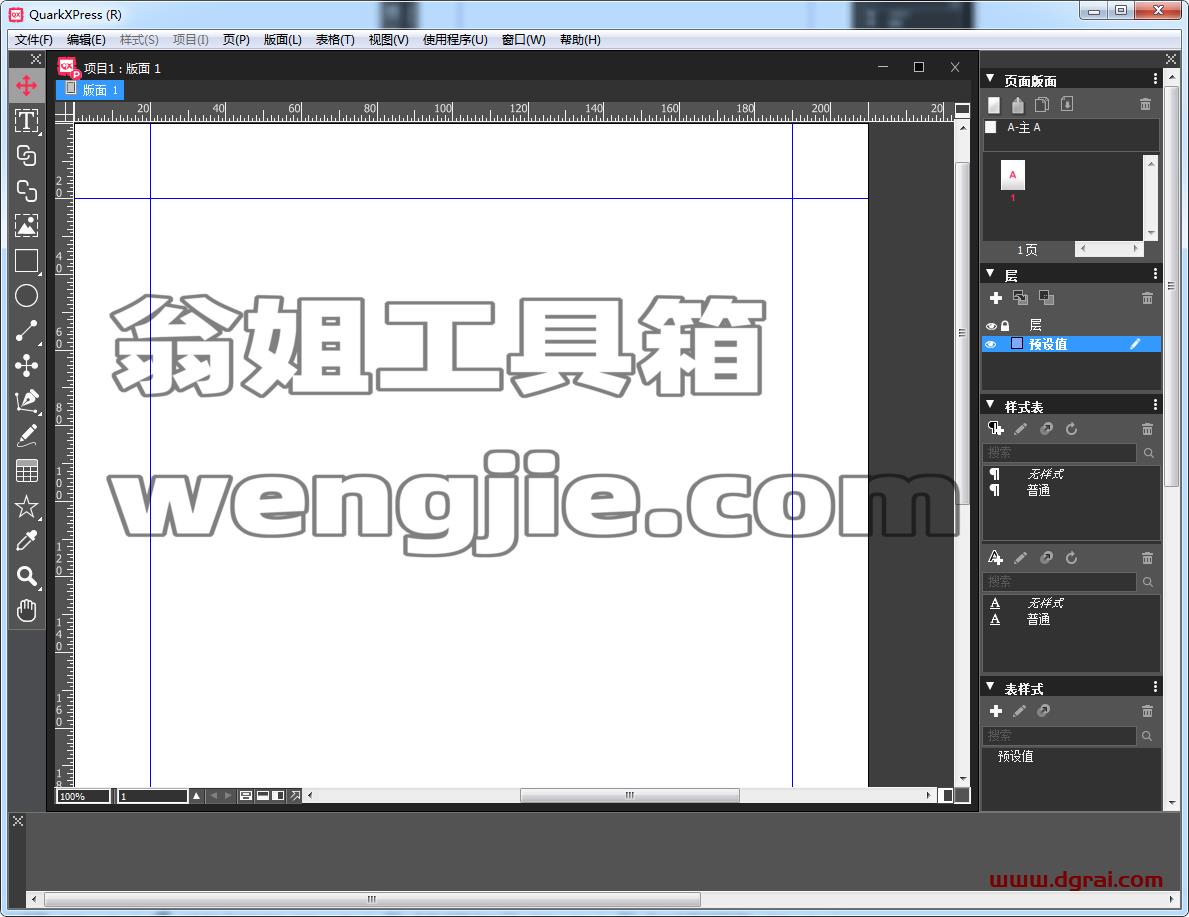Image resolution: width=1189 pixels, height=917 pixels.
Task: Click the duplicate master page icon
Action: (x=1042, y=105)
